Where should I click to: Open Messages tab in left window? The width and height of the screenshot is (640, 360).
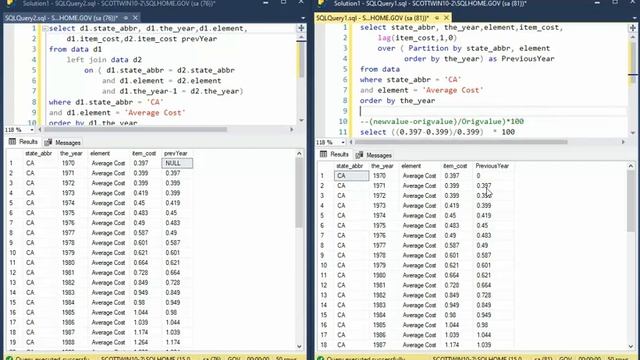(62, 142)
